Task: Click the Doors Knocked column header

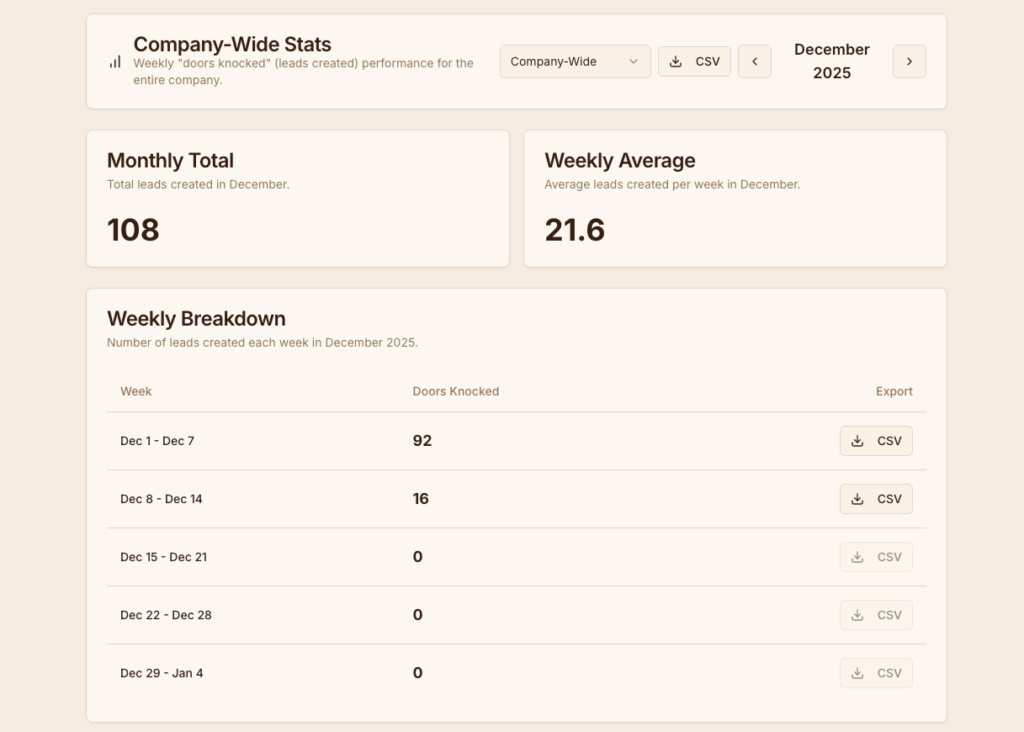Action: click(455, 391)
